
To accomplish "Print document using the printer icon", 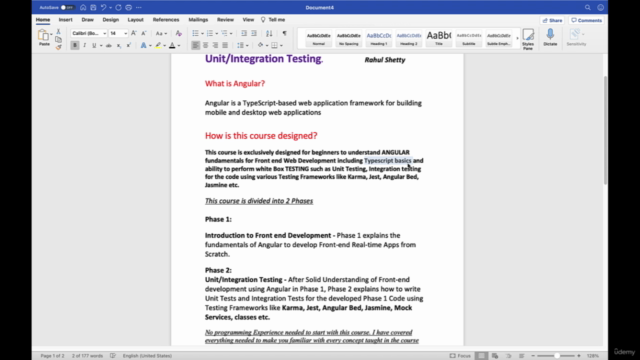I will [129, 7].
